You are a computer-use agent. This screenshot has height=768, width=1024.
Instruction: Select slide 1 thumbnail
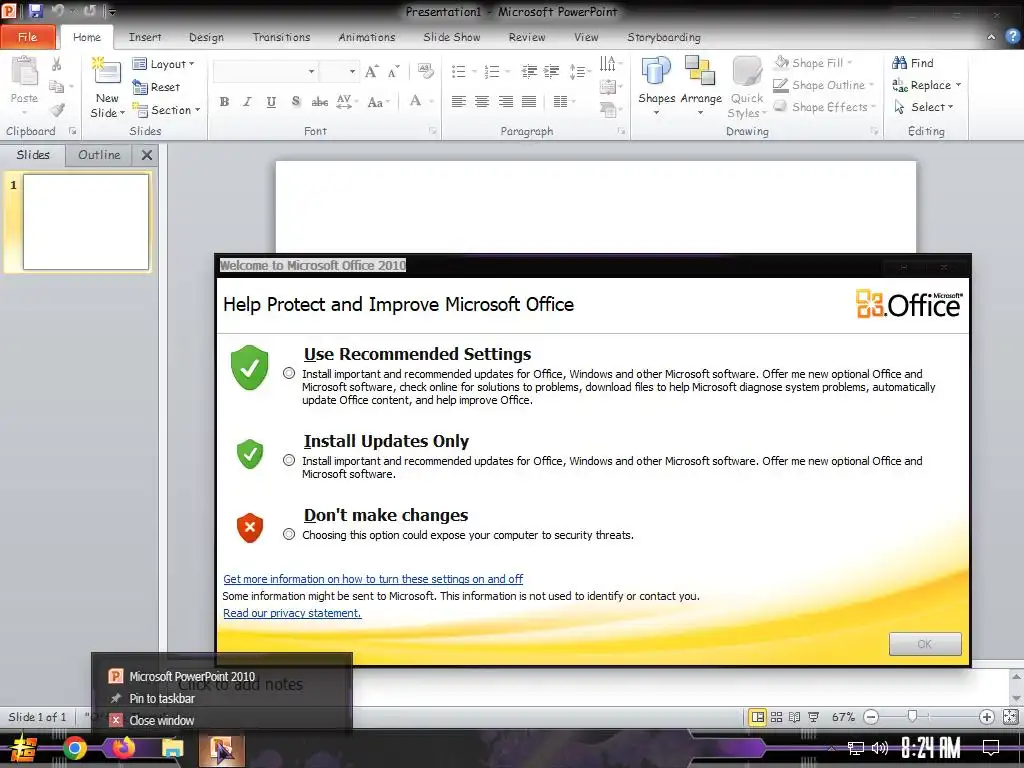86,221
